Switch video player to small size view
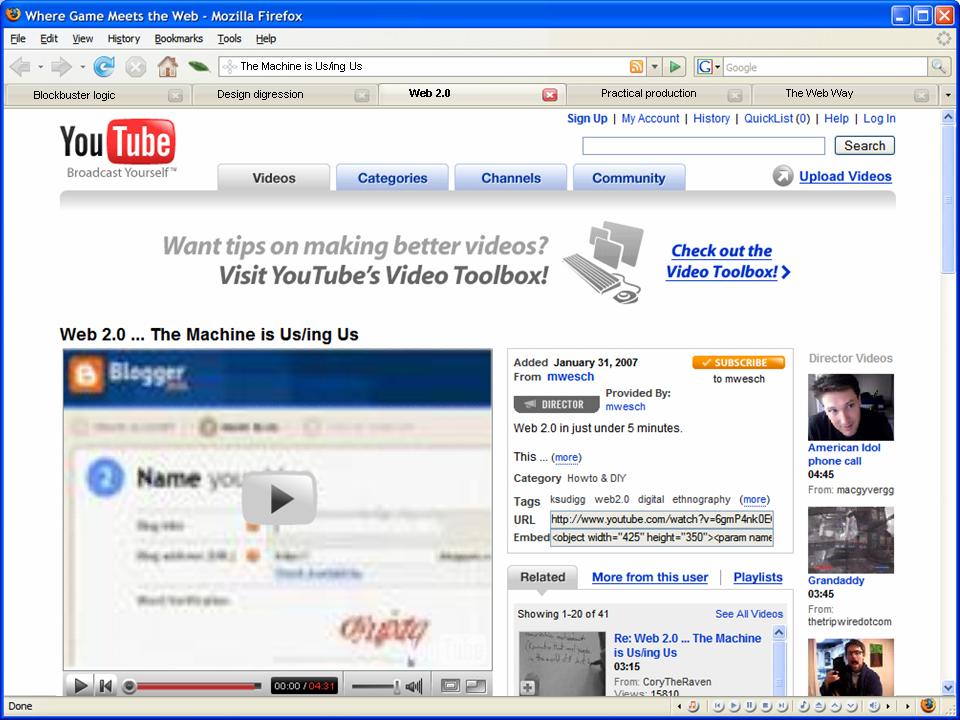Image resolution: width=960 pixels, height=720 pixels. click(450, 686)
